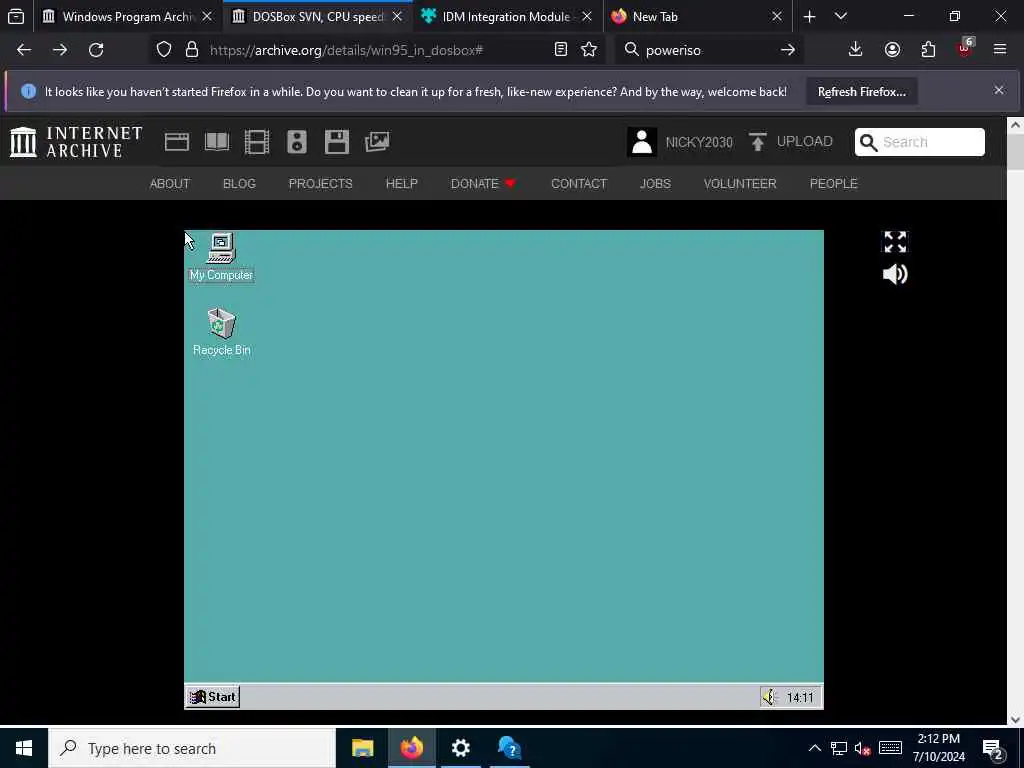The width and height of the screenshot is (1024, 768).
Task: Open the DONATE link
Action: pos(483,184)
